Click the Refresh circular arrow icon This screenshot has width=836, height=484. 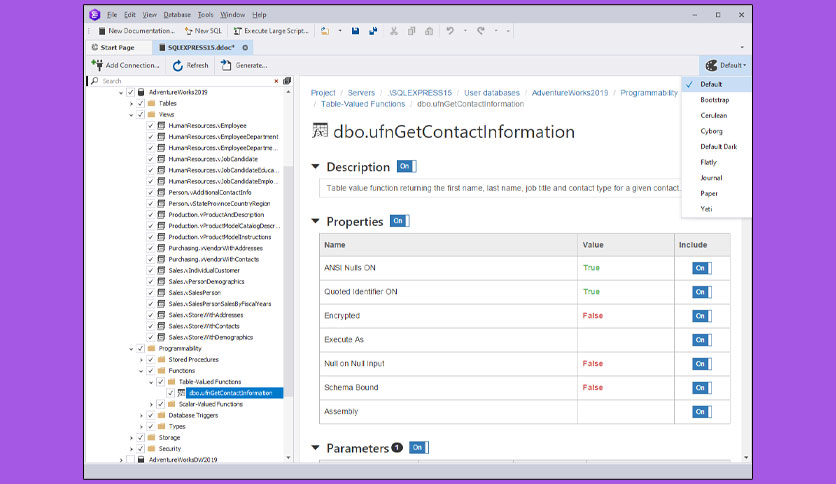coord(178,66)
